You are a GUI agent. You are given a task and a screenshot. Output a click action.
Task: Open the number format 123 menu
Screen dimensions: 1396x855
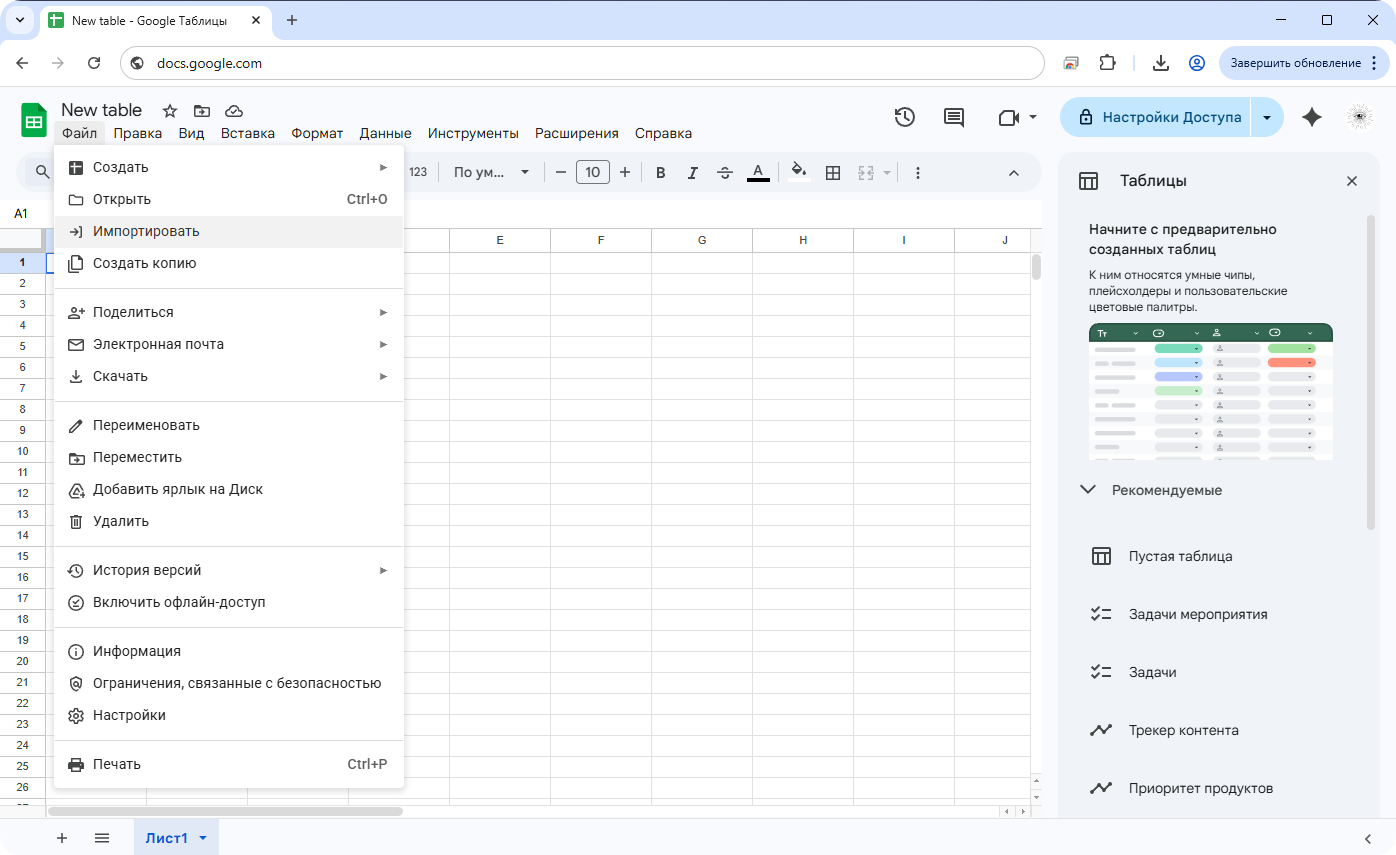pos(418,172)
